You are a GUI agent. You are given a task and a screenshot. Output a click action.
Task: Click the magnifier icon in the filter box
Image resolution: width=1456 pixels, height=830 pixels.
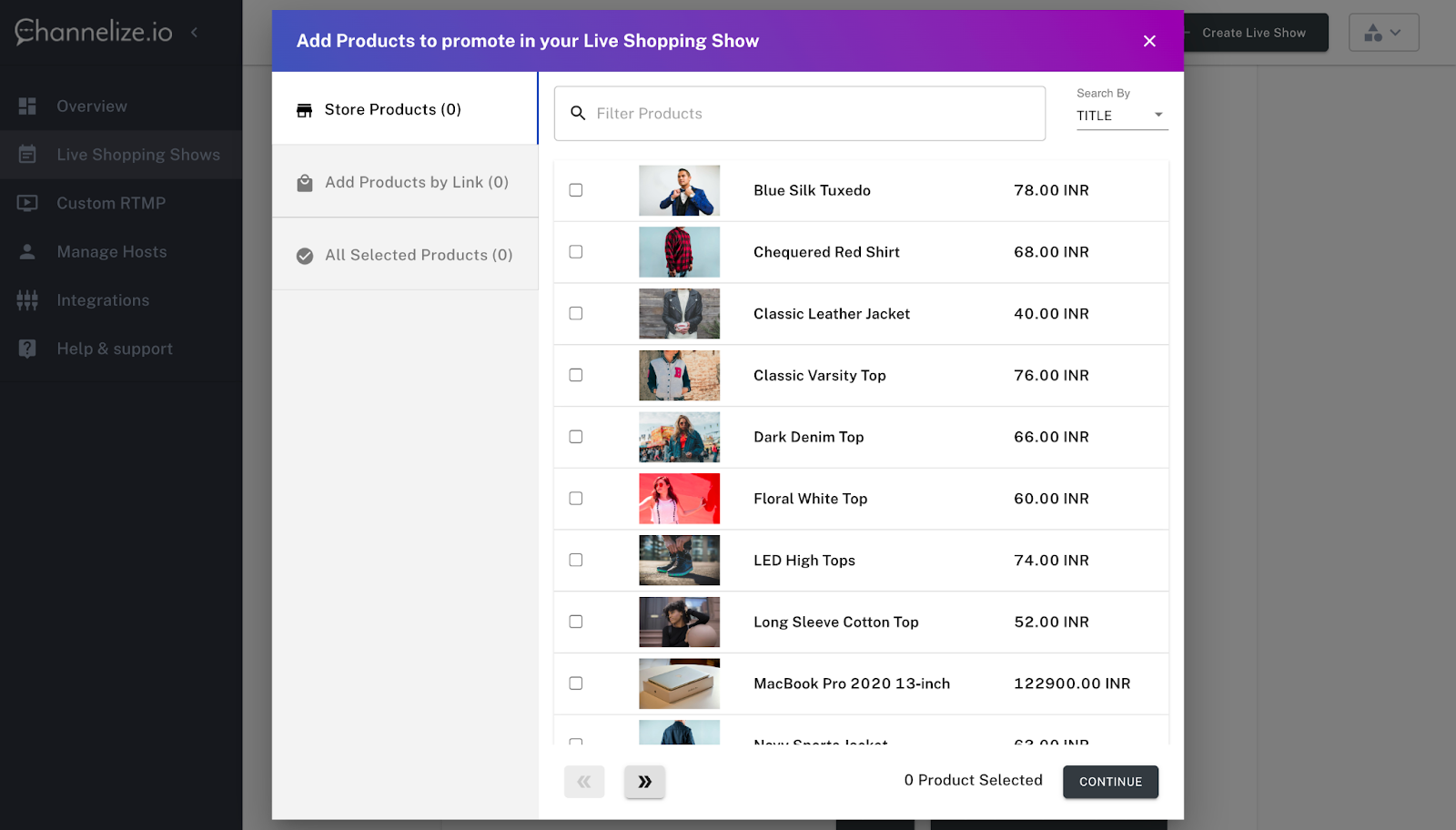pos(578,114)
